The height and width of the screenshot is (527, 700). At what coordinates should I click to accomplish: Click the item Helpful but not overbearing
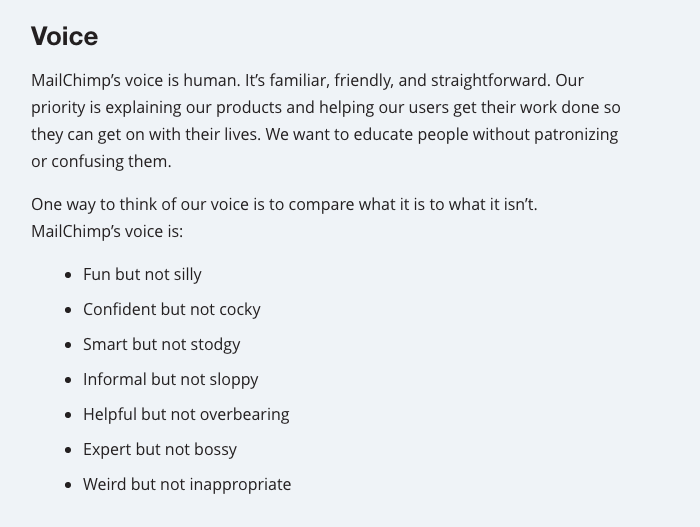(186, 414)
